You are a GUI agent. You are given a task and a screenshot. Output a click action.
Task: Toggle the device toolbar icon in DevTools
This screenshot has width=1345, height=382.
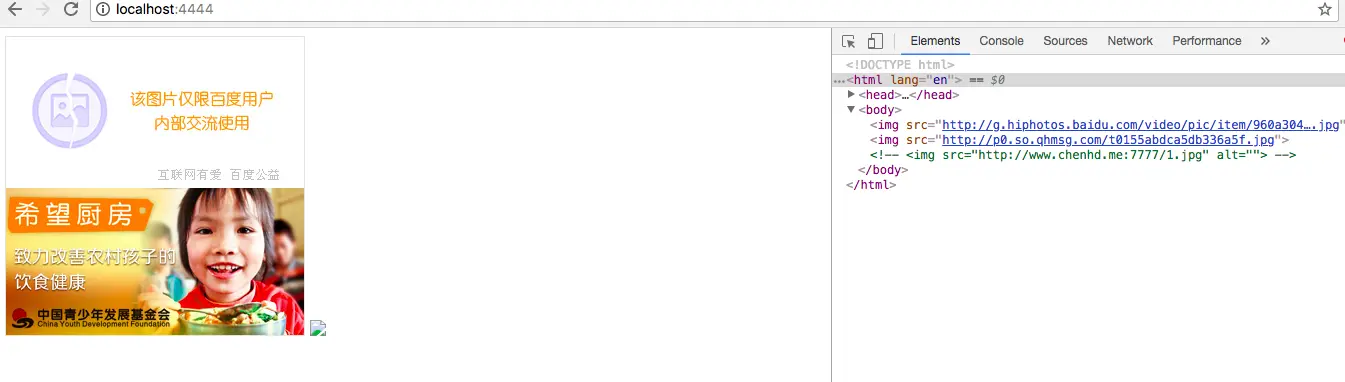tap(875, 41)
